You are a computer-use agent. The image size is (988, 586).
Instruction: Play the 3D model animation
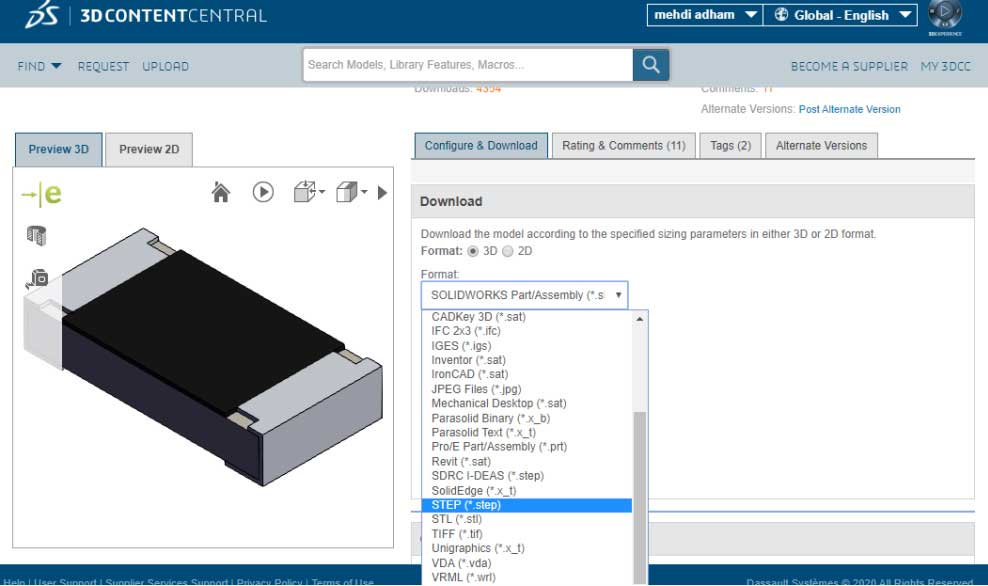[x=263, y=192]
